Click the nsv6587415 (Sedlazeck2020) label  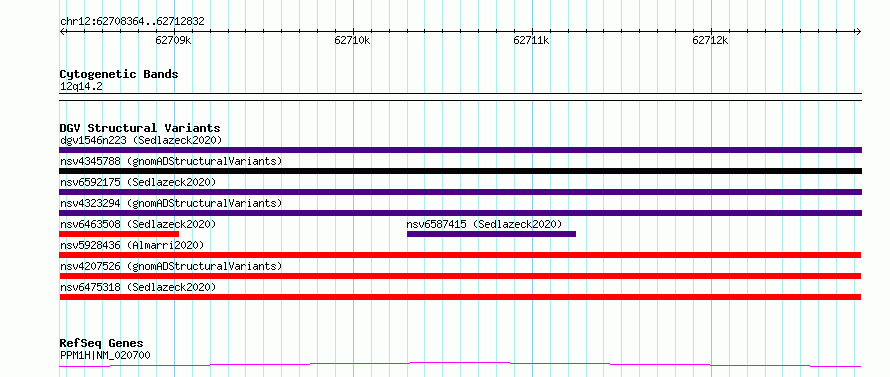(484, 224)
